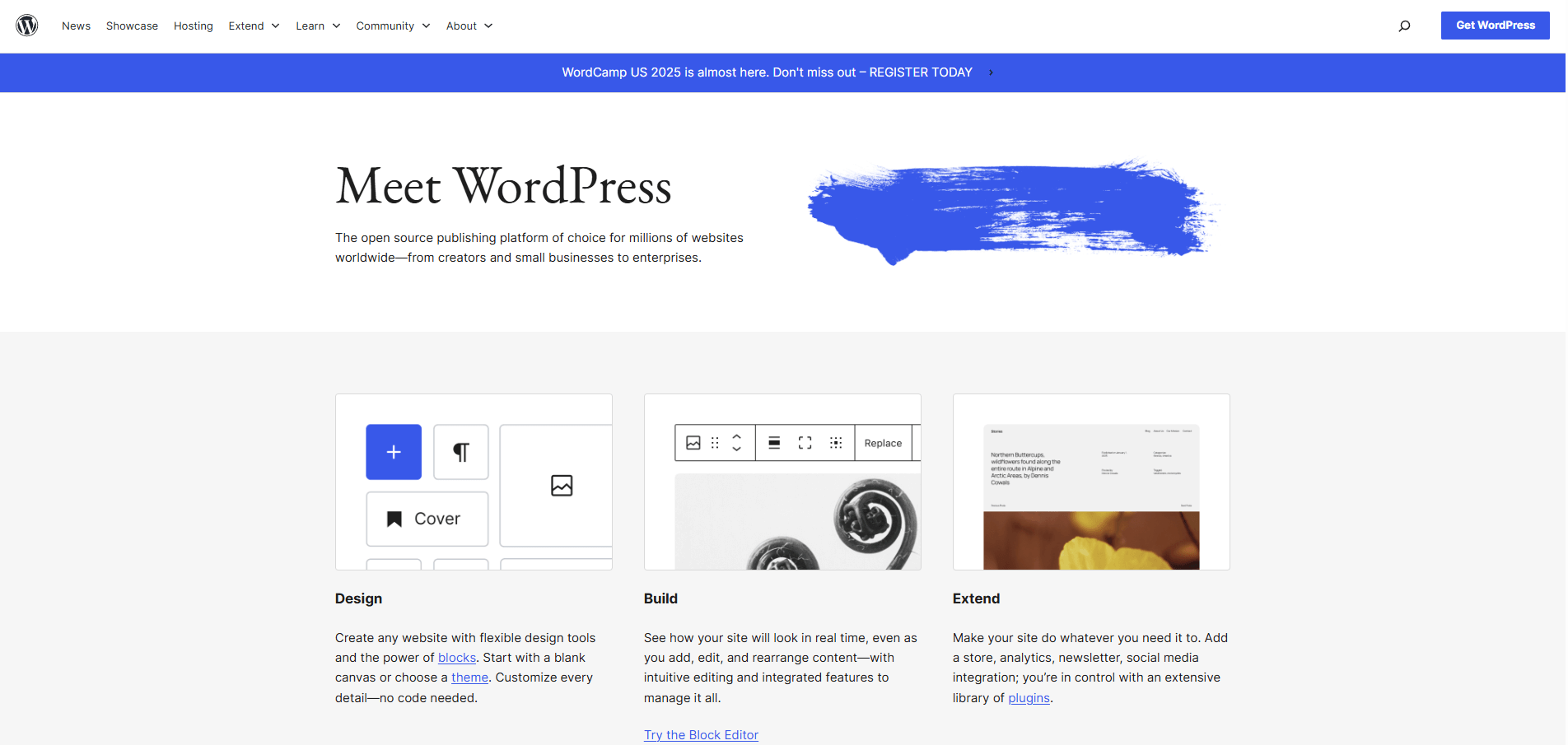The height and width of the screenshot is (745, 1568).
Task: Click the content position grid icon in Build toolbar
Action: 836,443
